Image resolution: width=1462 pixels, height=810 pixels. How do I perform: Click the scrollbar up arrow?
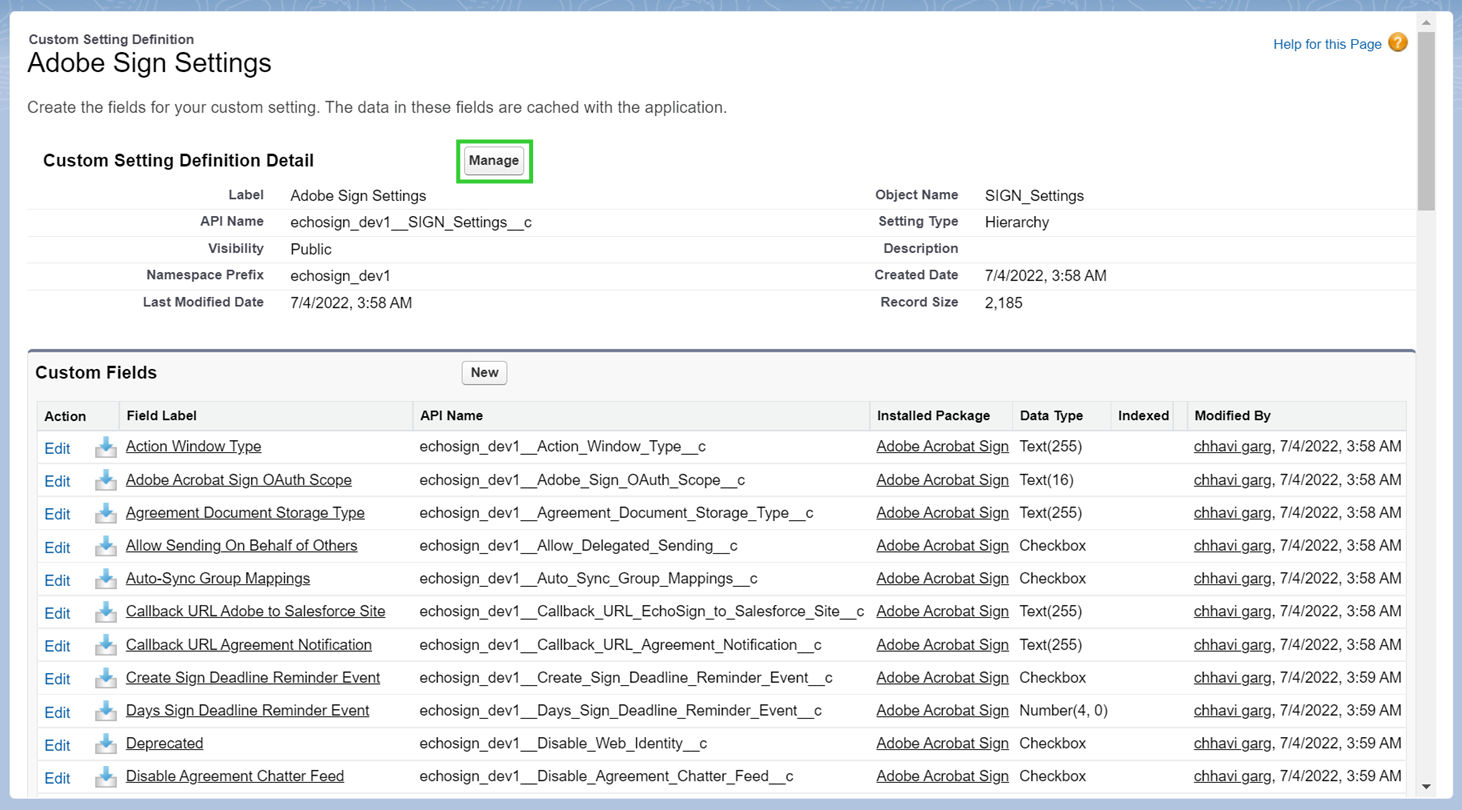1427,22
